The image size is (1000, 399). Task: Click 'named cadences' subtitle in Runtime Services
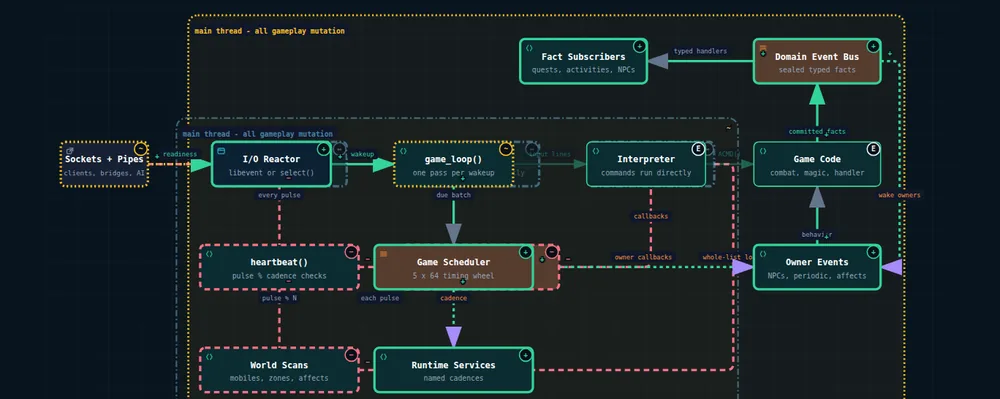pos(453,378)
